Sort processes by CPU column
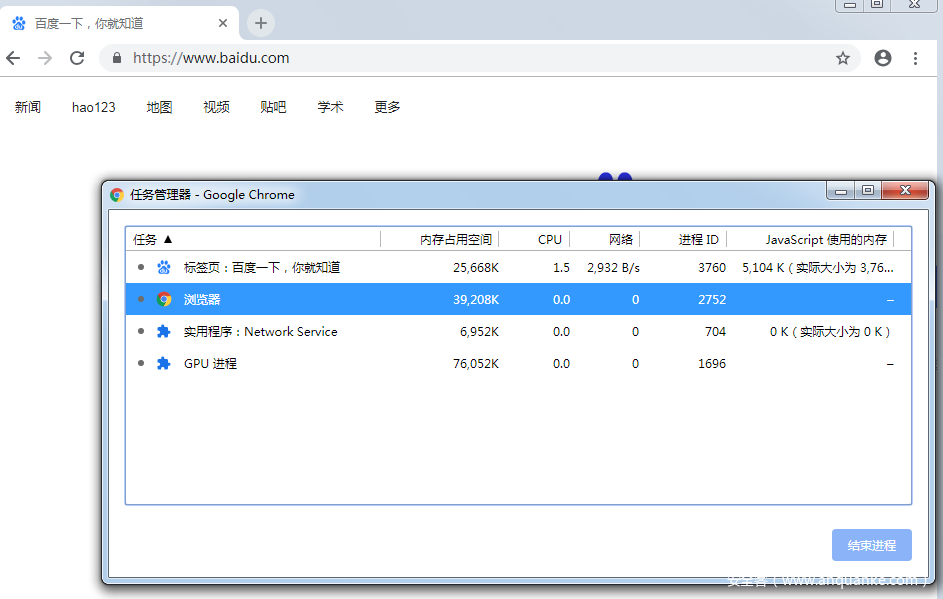The image size is (943, 599). click(x=549, y=239)
